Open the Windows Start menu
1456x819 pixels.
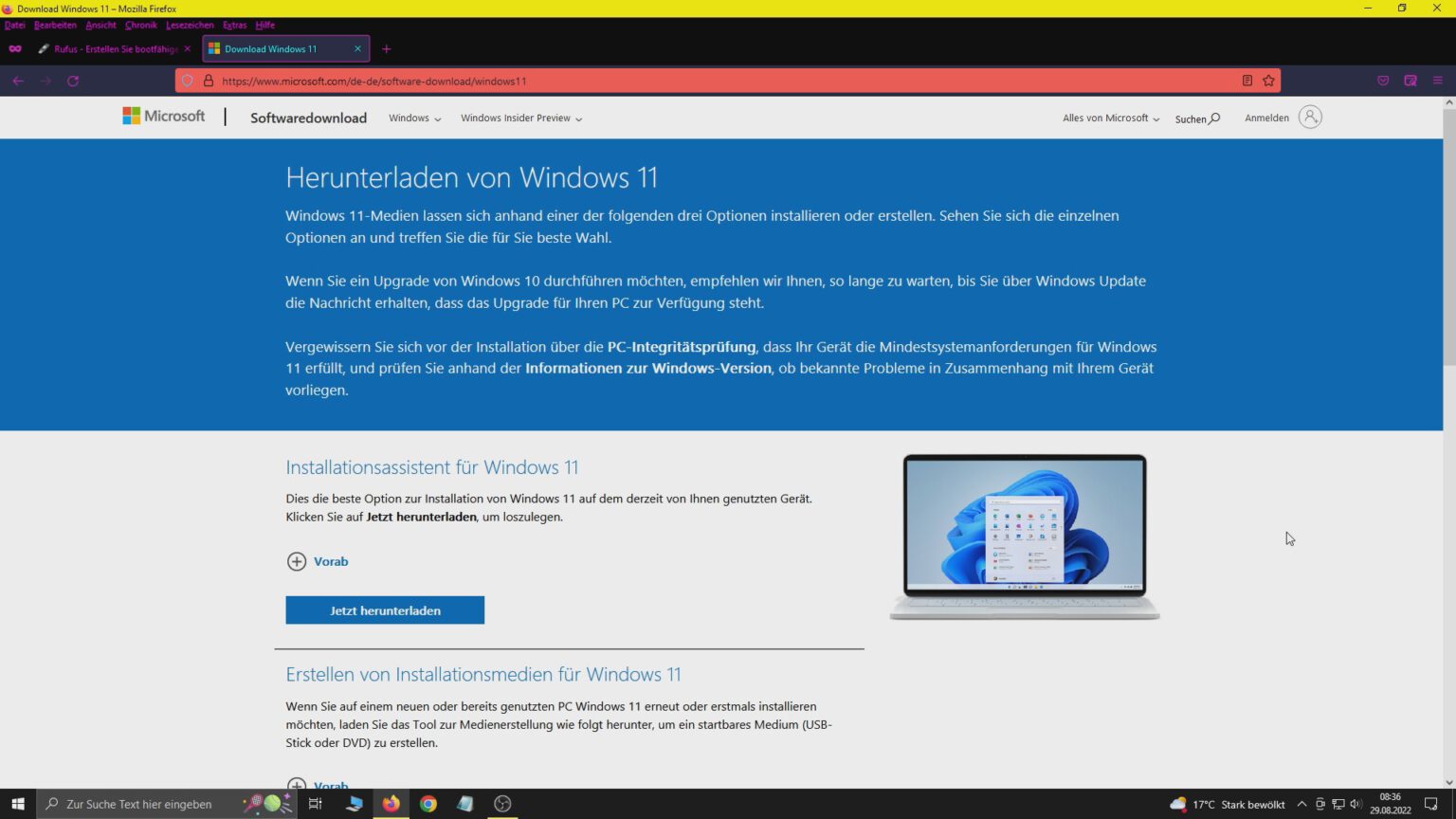(18, 804)
